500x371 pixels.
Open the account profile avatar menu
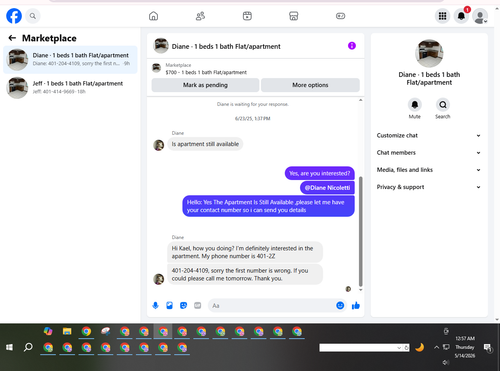click(480, 16)
